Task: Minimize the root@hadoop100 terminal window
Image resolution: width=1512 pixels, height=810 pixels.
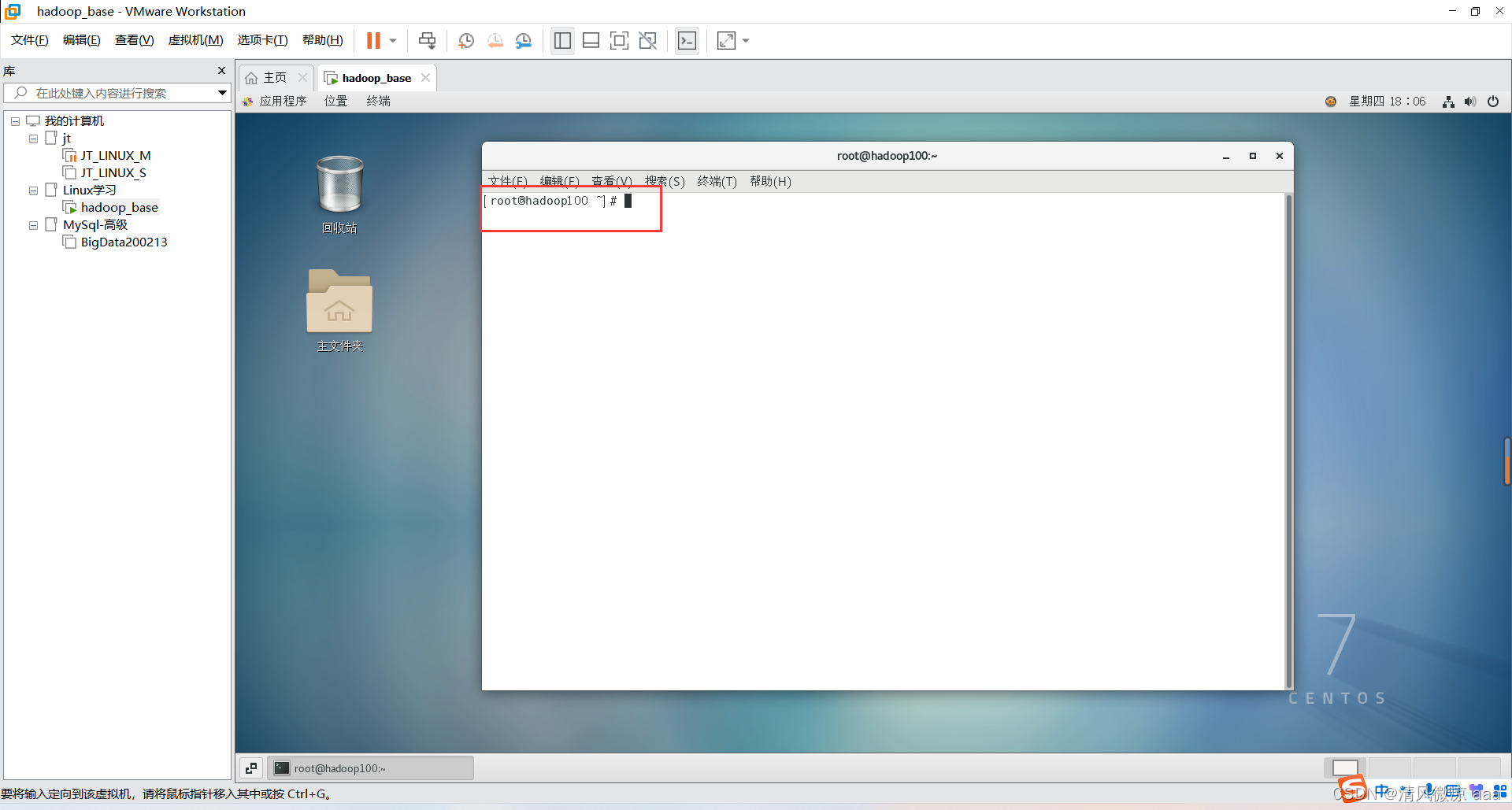Action: click(1226, 157)
